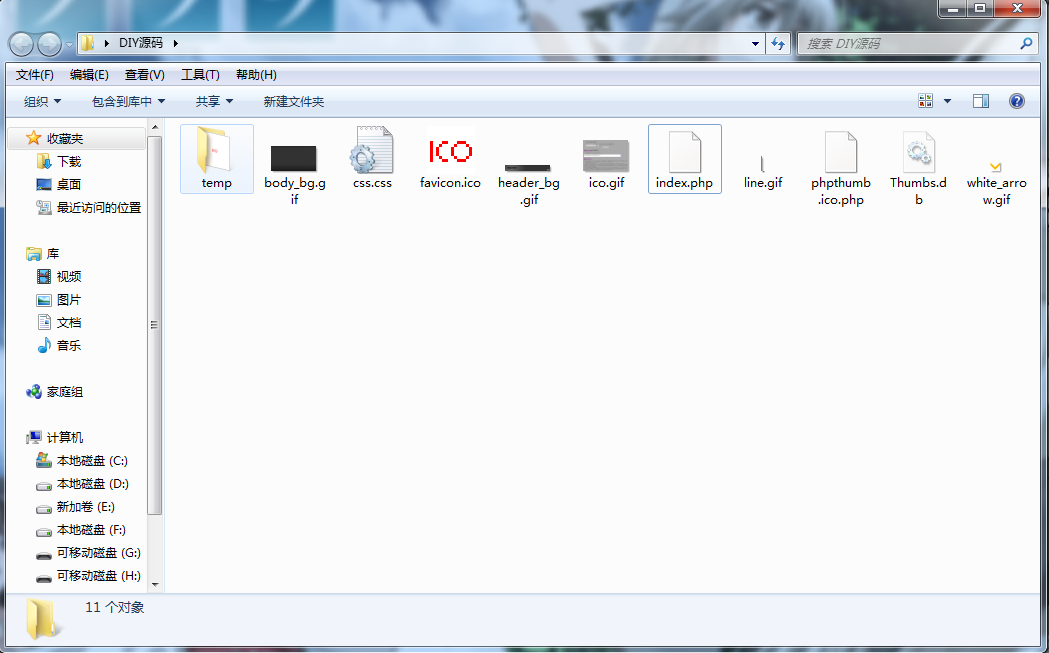1049x653 pixels.
Task: Open the 文件(F) menu
Action: [35, 75]
